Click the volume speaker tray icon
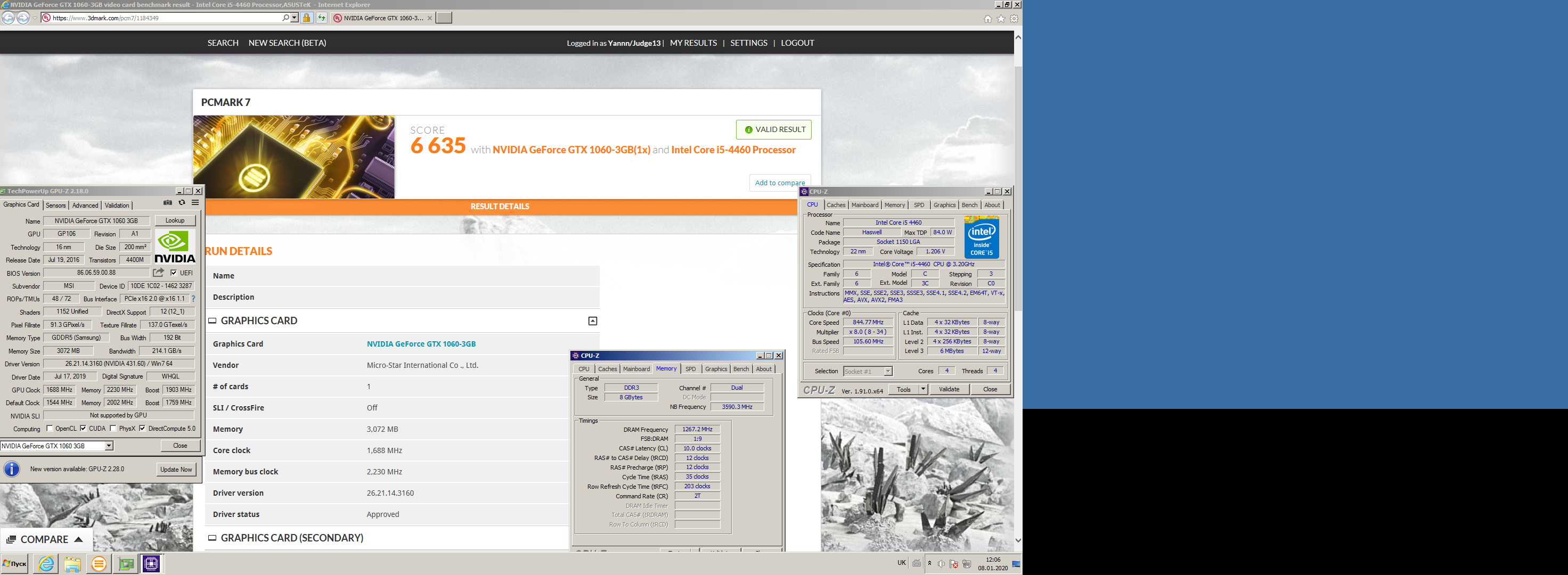 (x=941, y=564)
